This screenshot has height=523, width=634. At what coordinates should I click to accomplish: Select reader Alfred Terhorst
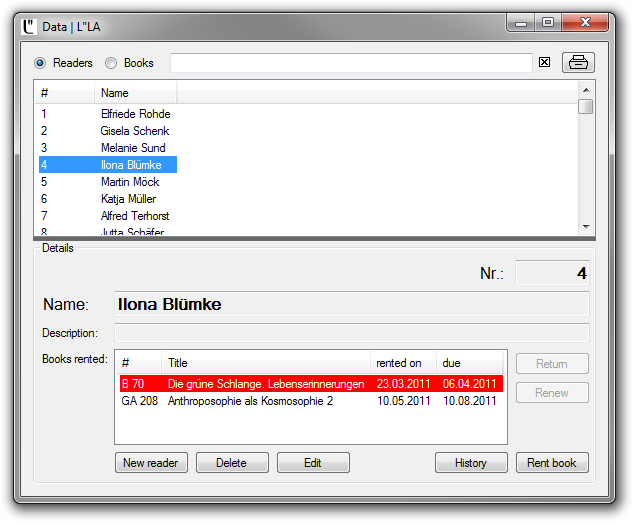pos(135,216)
